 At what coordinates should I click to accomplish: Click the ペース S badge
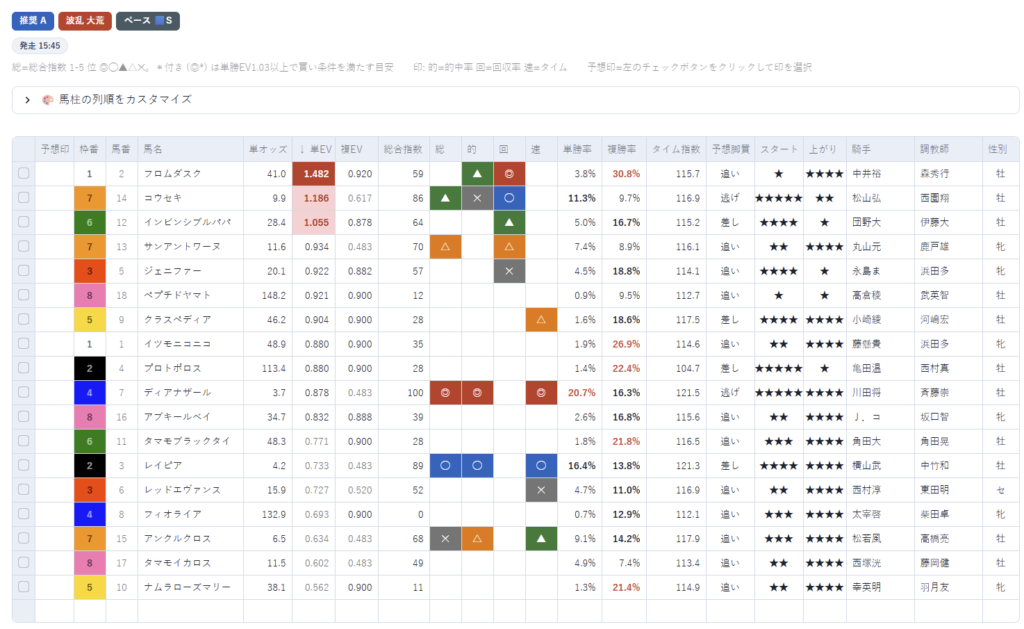(x=148, y=20)
